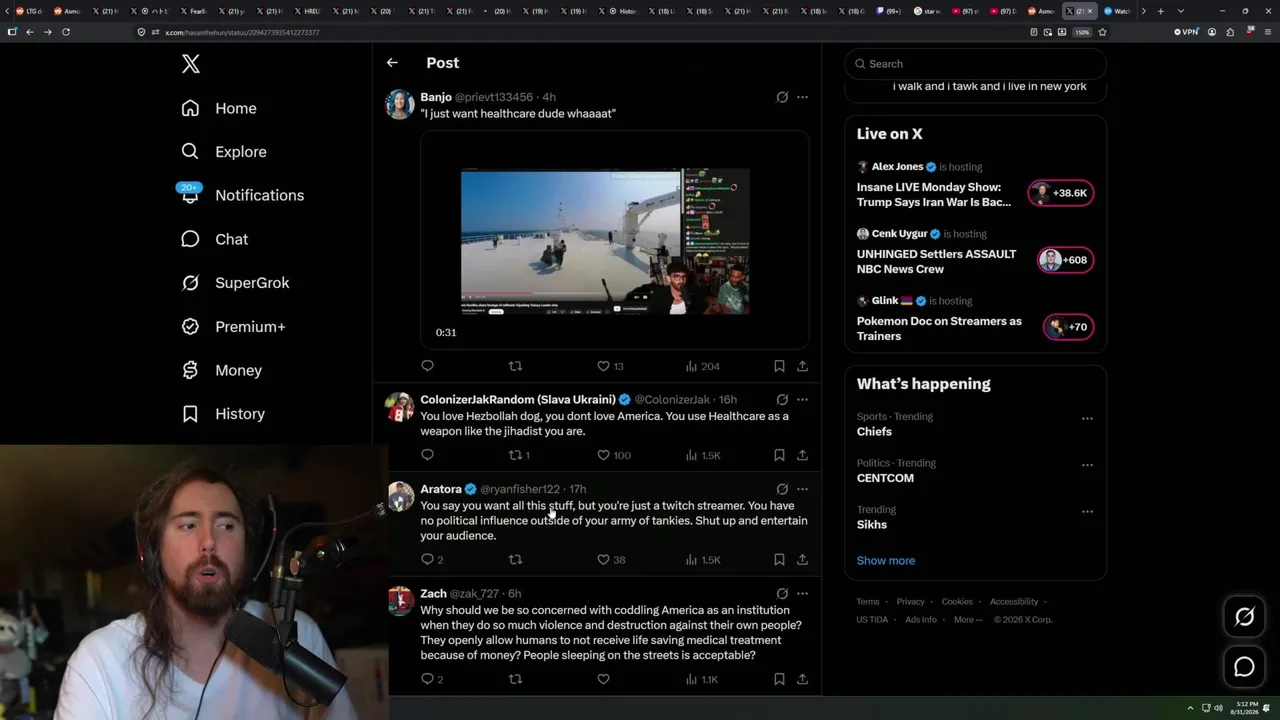The width and height of the screenshot is (1280, 720).
Task: Open the floating chat messages button
Action: 1244,667
